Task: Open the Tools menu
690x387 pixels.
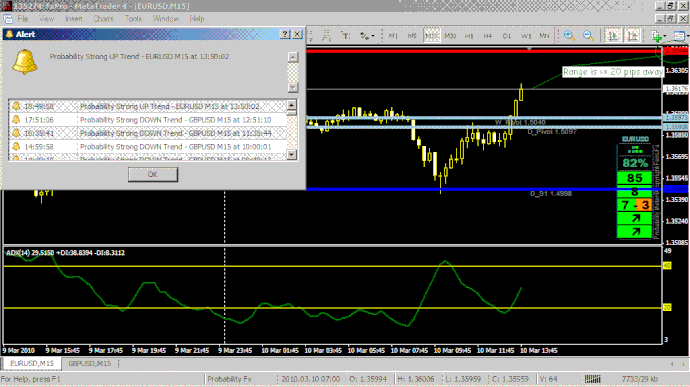Action: [133, 18]
